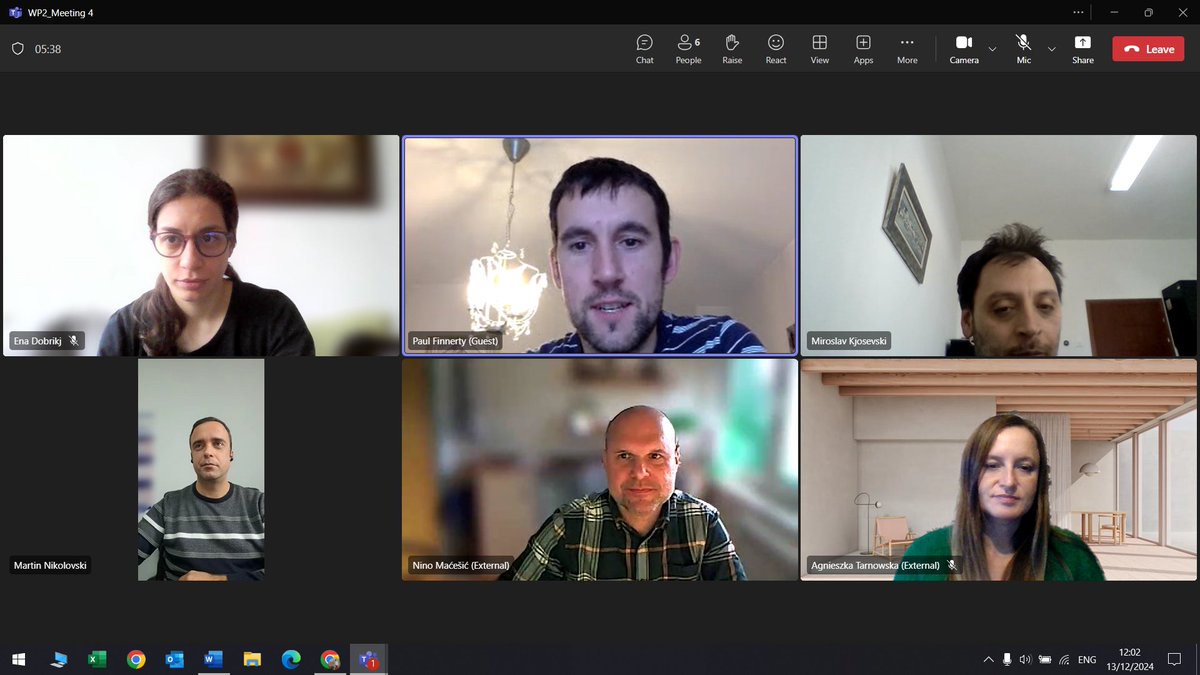Click the Ena Dobrikj name label
Viewport: 1200px width, 675px height.
[39, 341]
